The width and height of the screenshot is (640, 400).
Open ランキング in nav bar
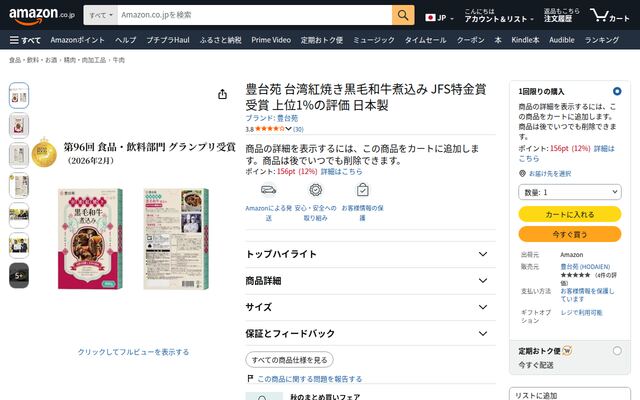click(602, 40)
